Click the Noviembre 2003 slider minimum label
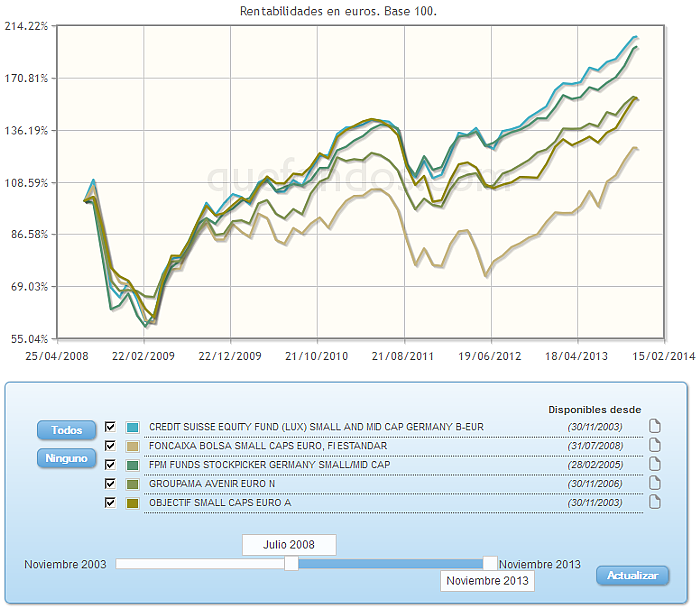The height and width of the screenshot is (608, 700). tap(65, 564)
